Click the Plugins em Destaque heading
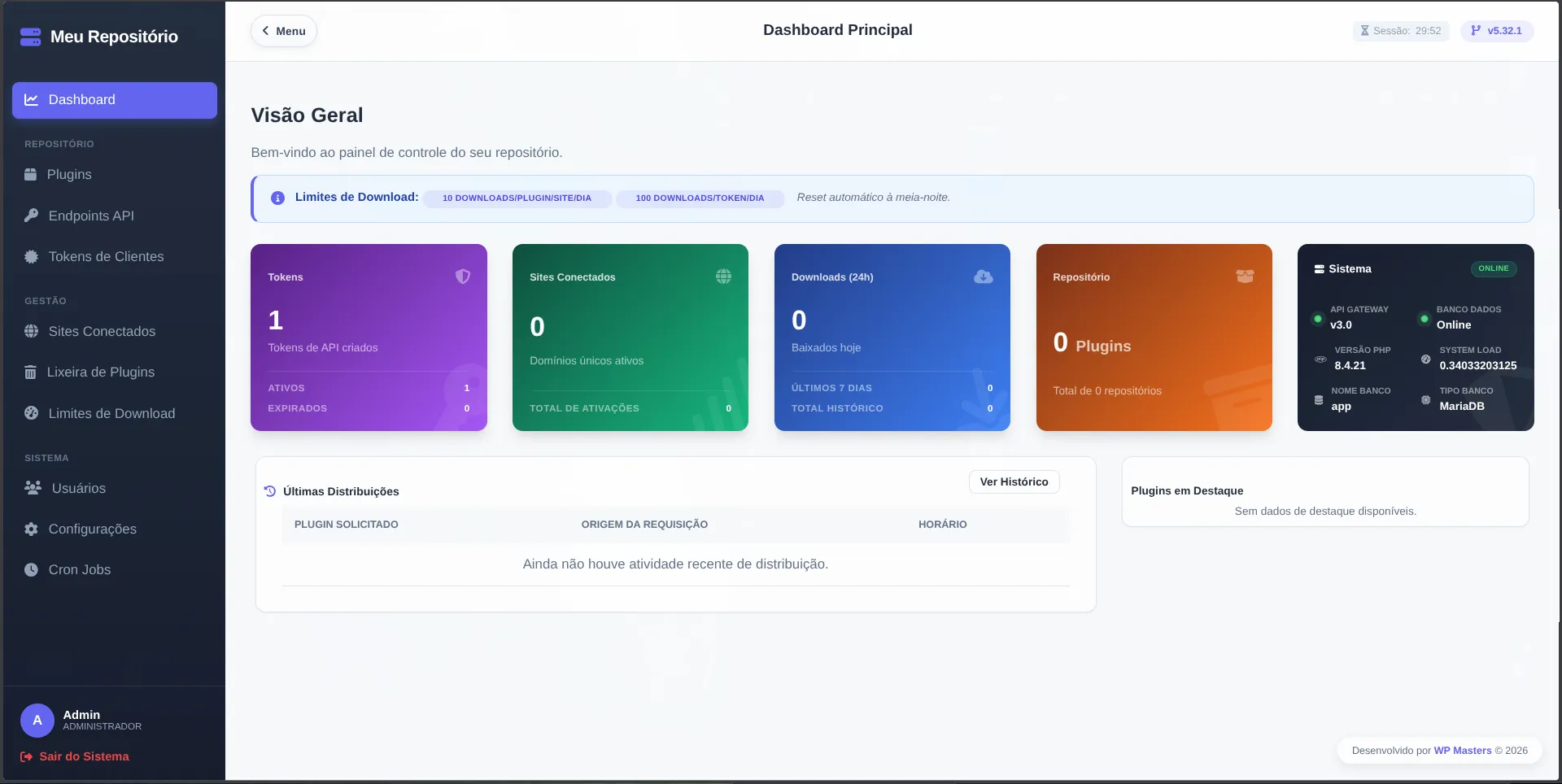The width and height of the screenshot is (1562, 784). pyautogui.click(x=1187, y=490)
